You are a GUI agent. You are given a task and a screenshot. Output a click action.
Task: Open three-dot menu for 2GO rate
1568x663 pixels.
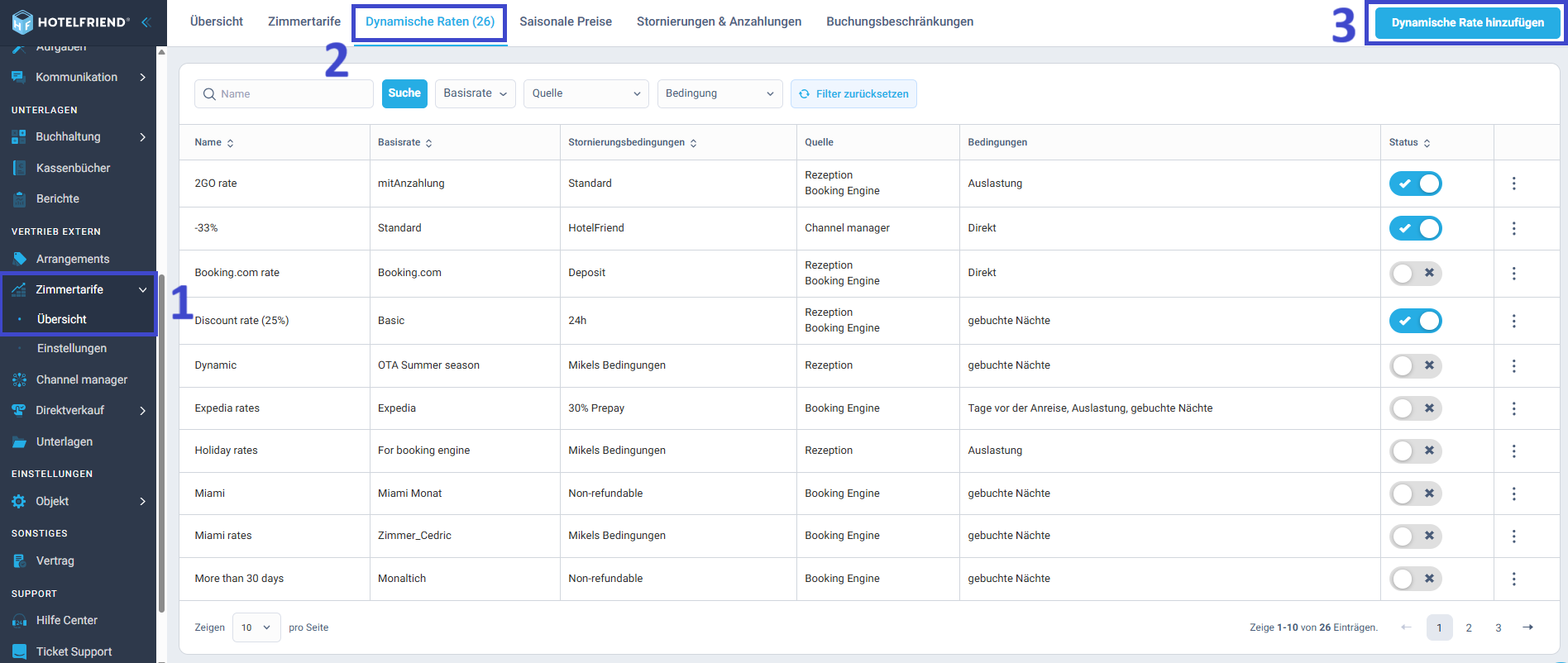coord(1513,184)
